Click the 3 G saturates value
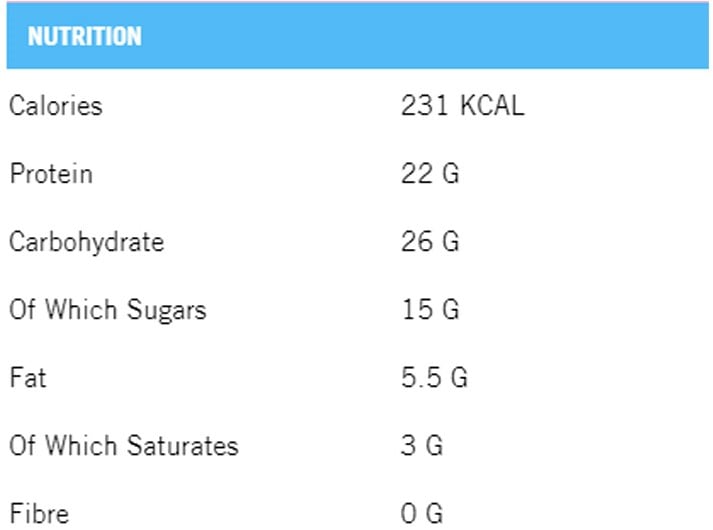The width and height of the screenshot is (713, 530). click(422, 446)
